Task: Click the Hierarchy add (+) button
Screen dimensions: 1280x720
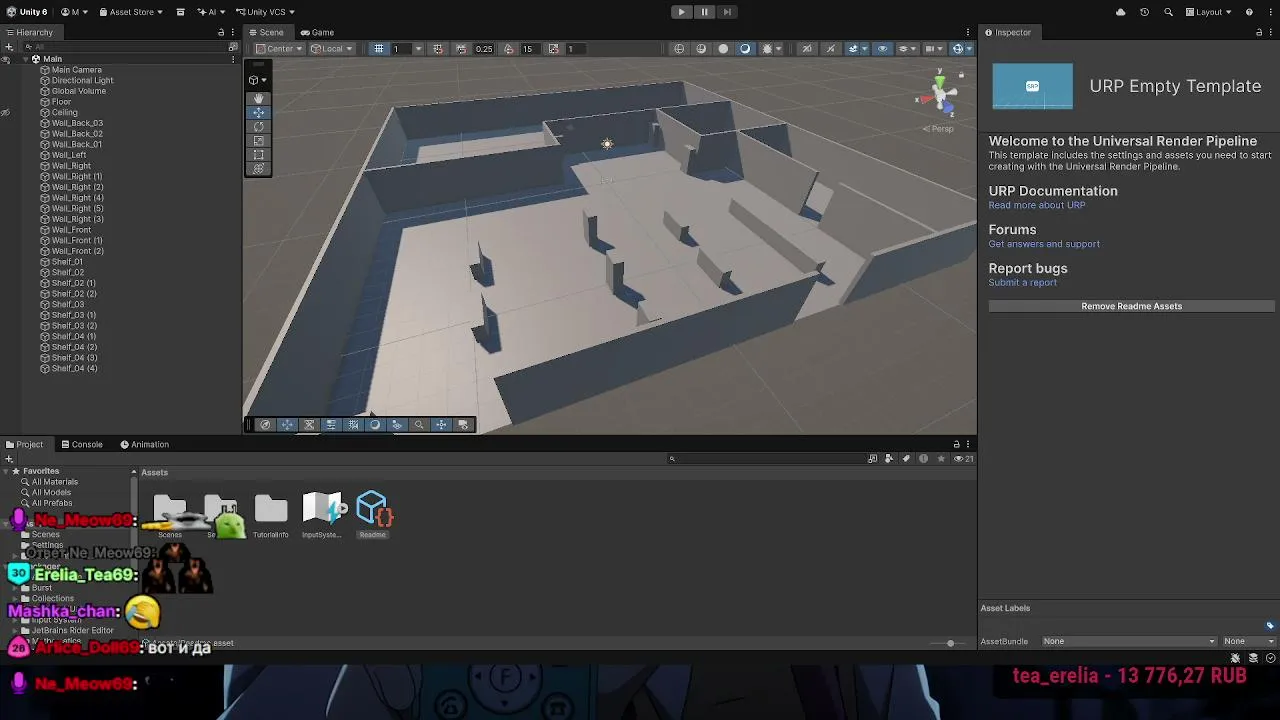Action: tap(9, 47)
